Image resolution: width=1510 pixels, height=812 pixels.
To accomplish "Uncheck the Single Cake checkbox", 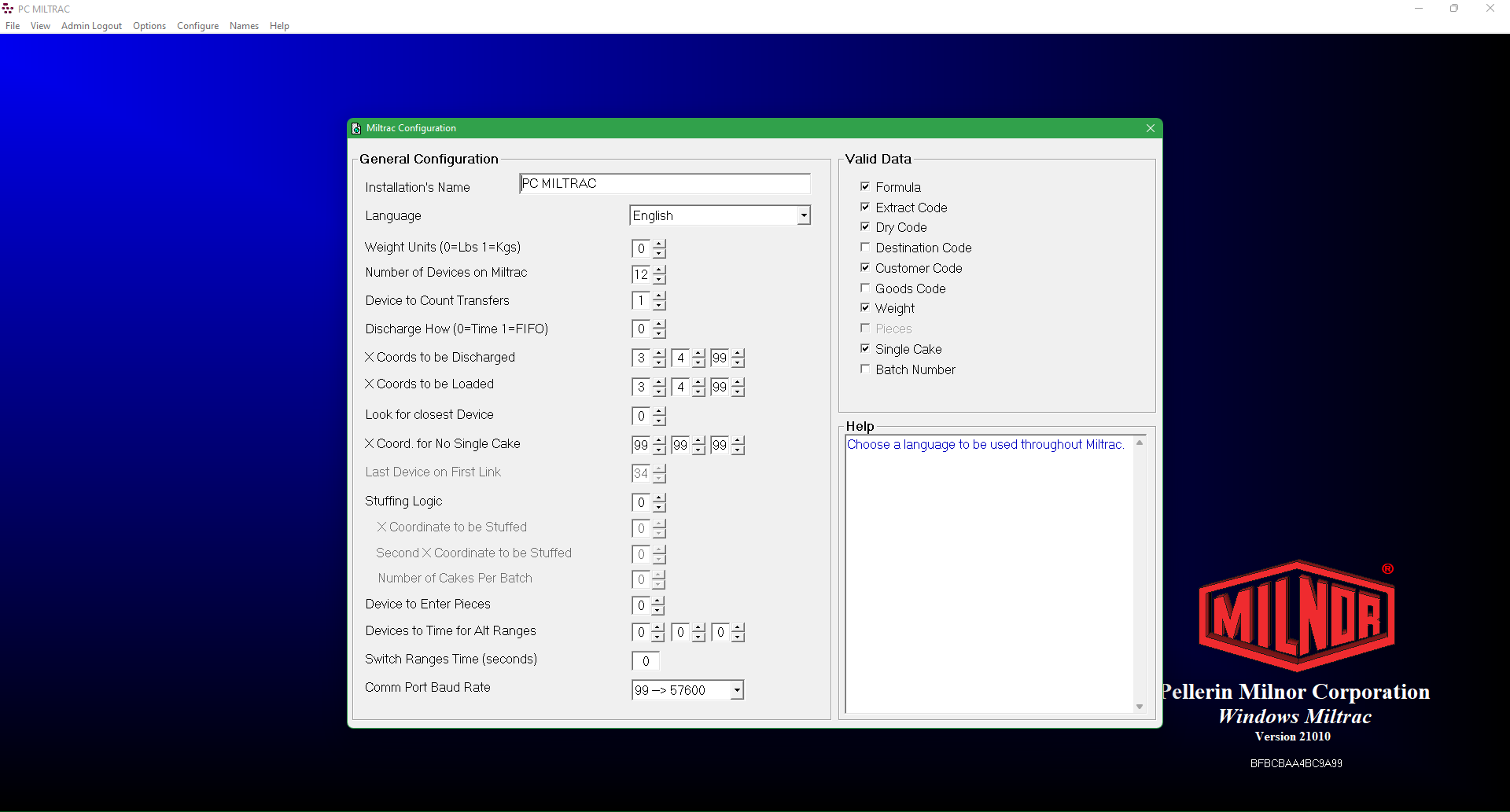I will click(865, 349).
